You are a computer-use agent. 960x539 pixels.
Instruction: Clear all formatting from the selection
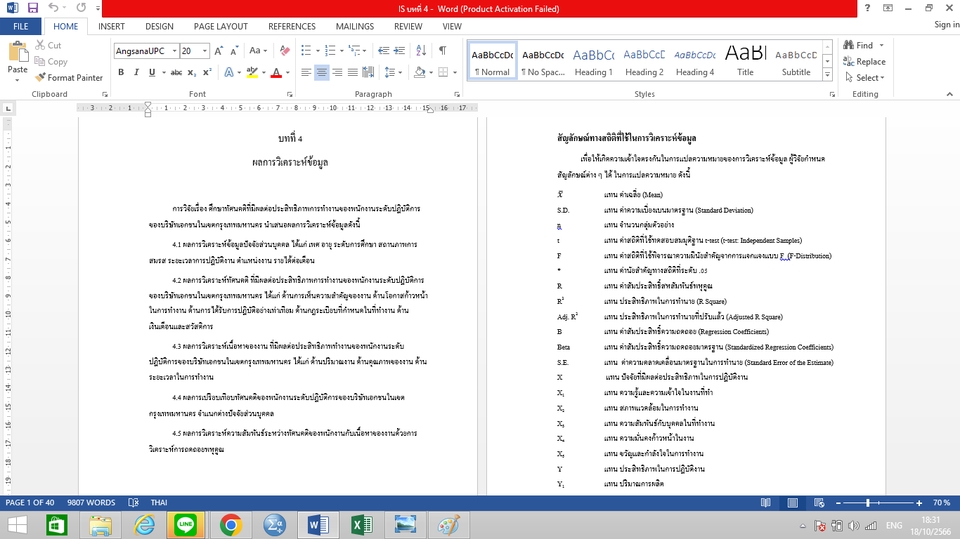click(285, 51)
